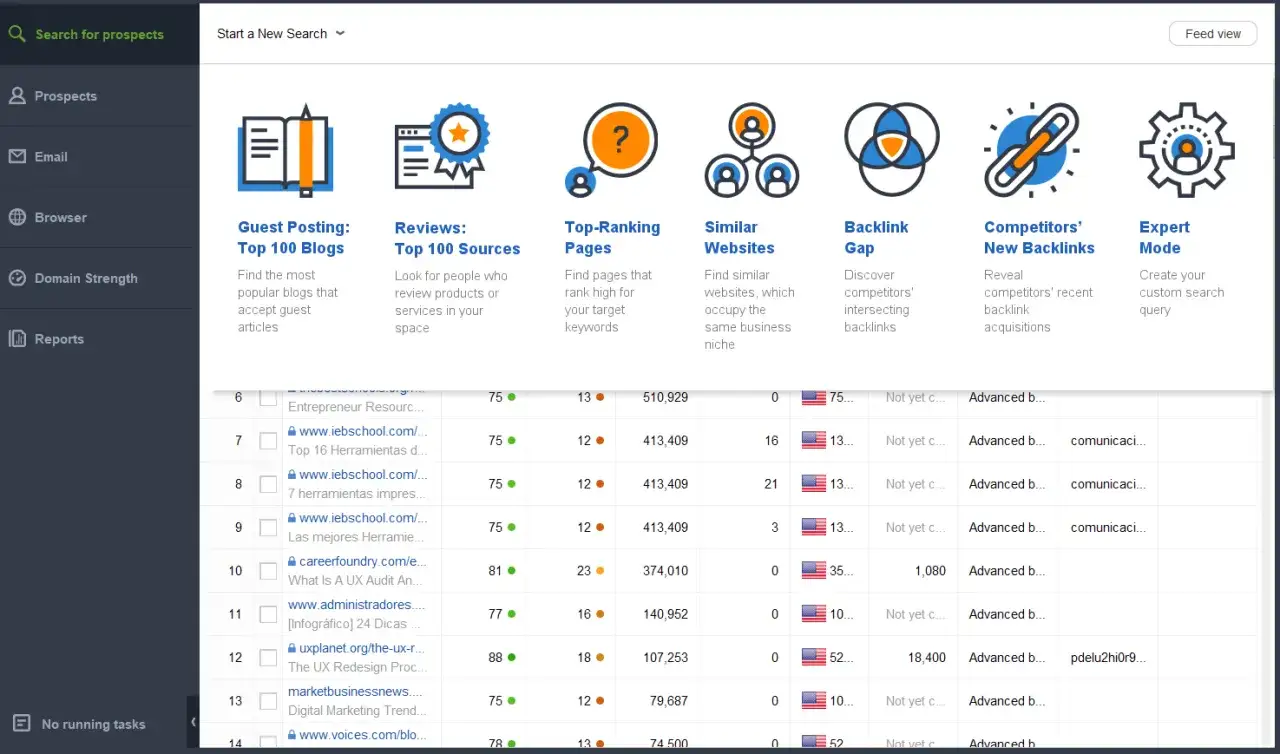Click the Email envelope icon in sidebar

pos(17,157)
